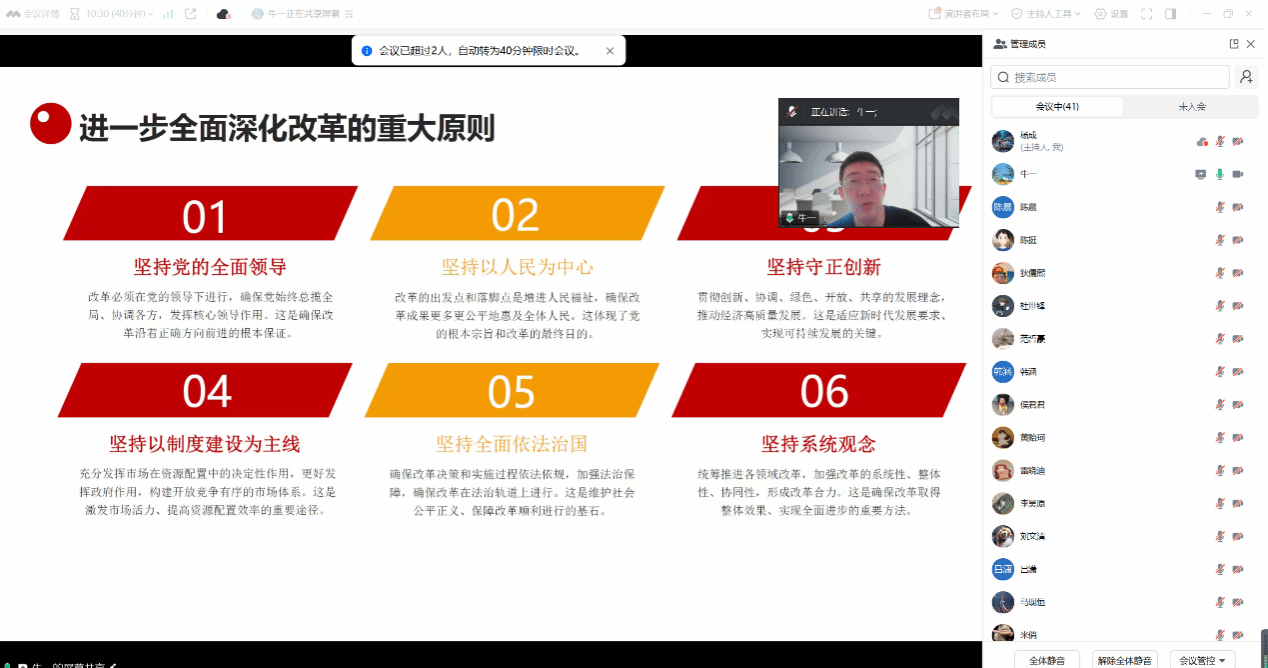
Task: Click the 全体静音 button
Action: pos(1047,659)
